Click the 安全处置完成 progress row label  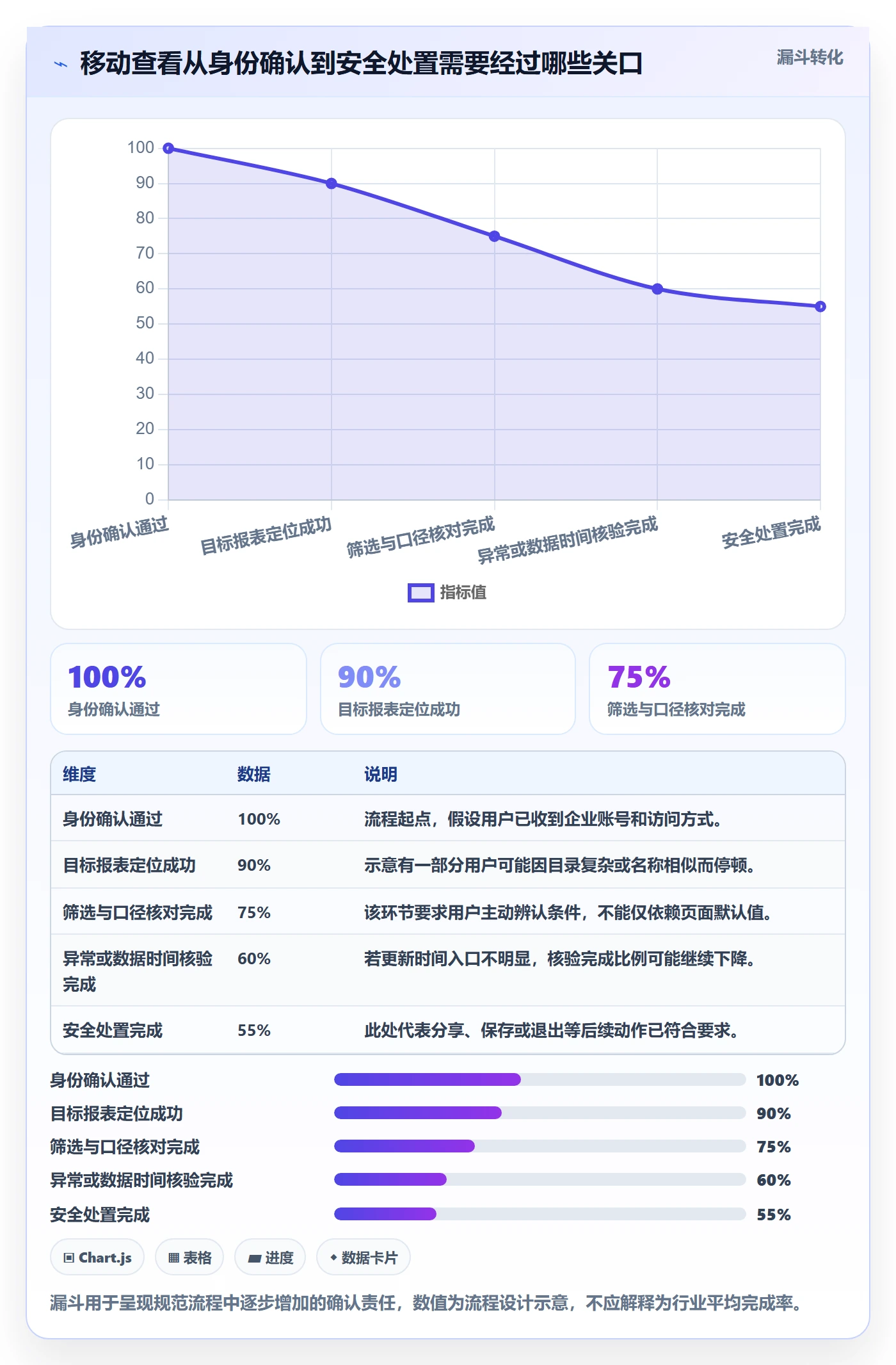point(100,1215)
